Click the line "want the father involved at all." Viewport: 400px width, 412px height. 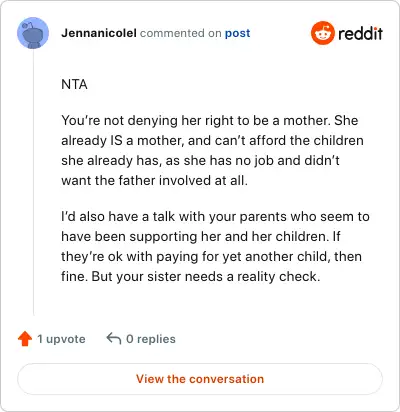154,180
